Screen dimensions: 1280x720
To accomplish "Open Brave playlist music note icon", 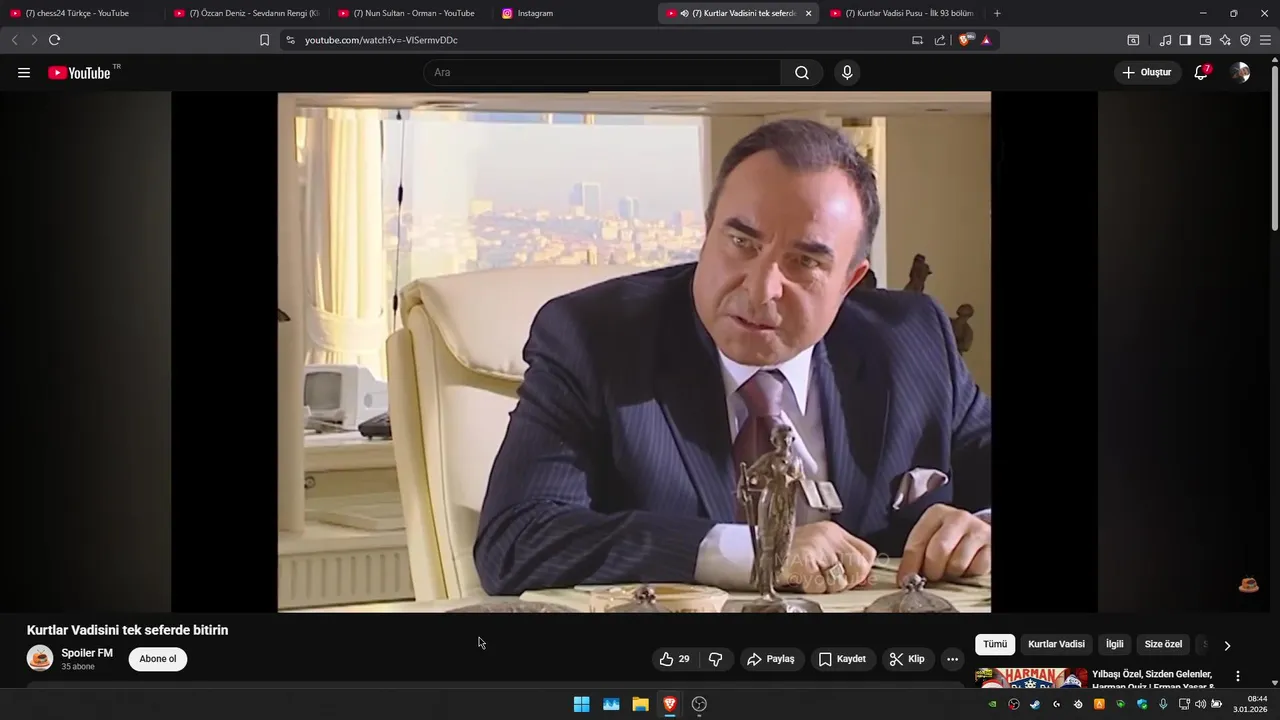I will [1165, 40].
